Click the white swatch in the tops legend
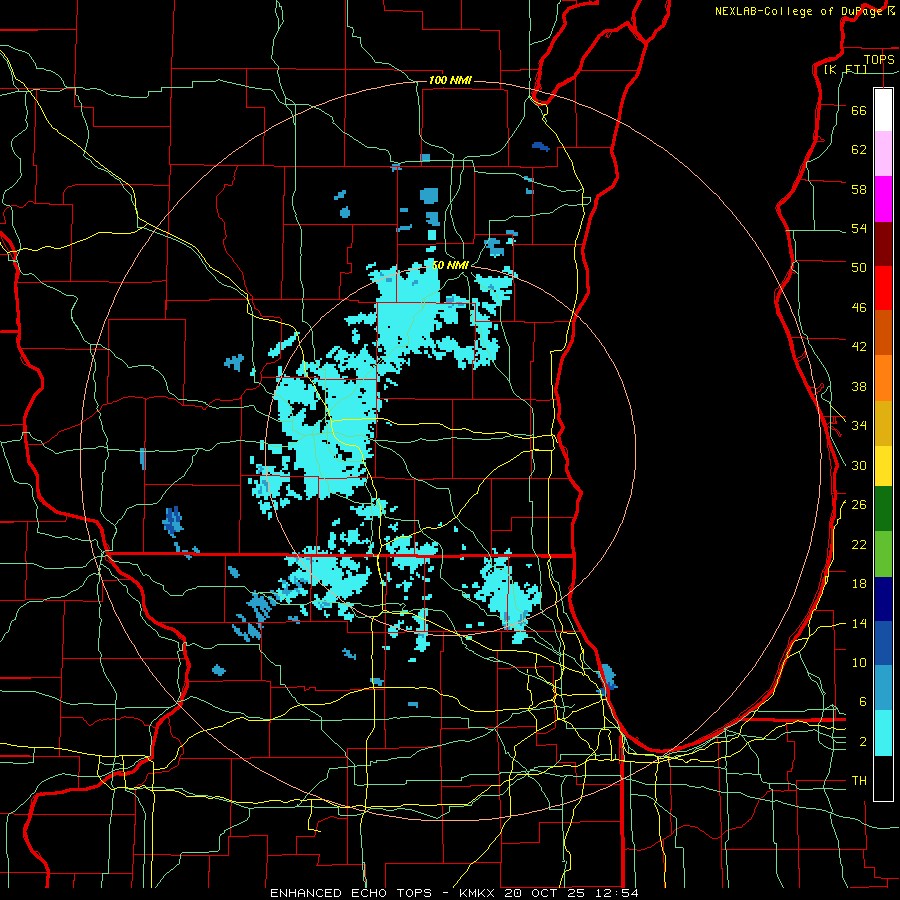900x900 pixels. point(883,110)
